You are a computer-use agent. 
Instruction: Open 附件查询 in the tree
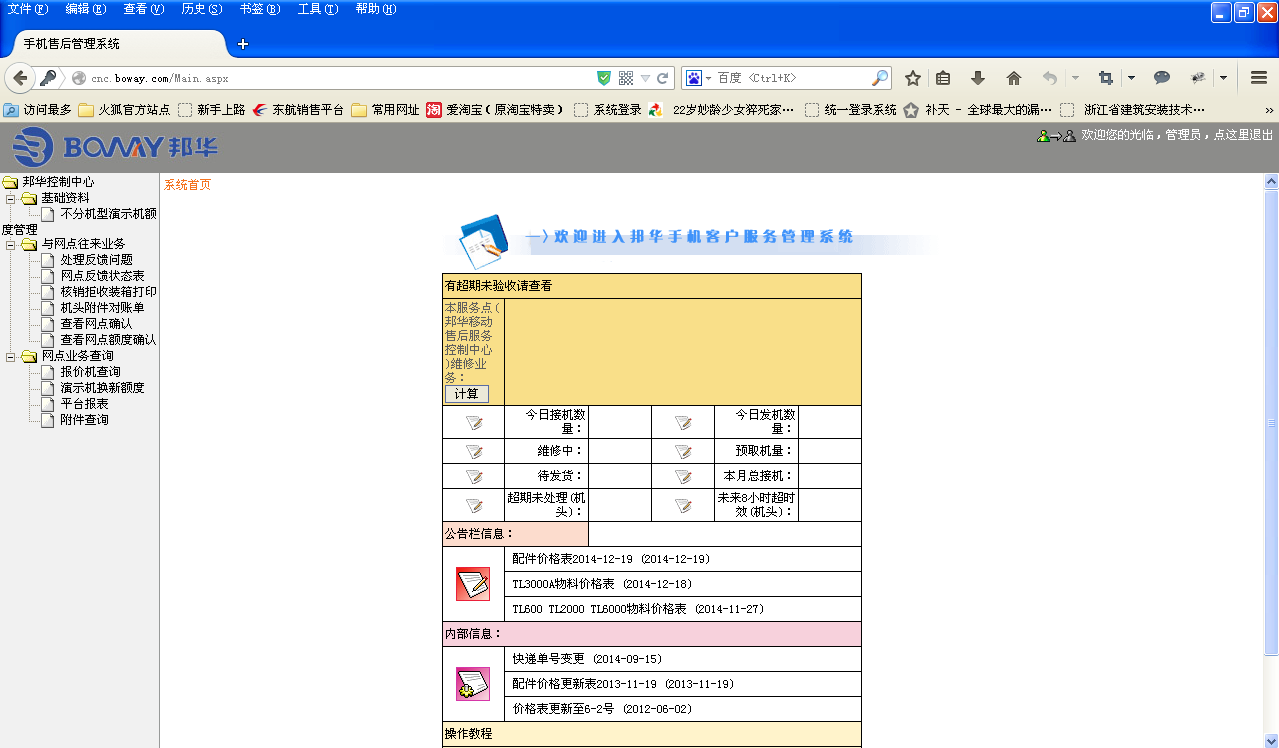coord(84,420)
